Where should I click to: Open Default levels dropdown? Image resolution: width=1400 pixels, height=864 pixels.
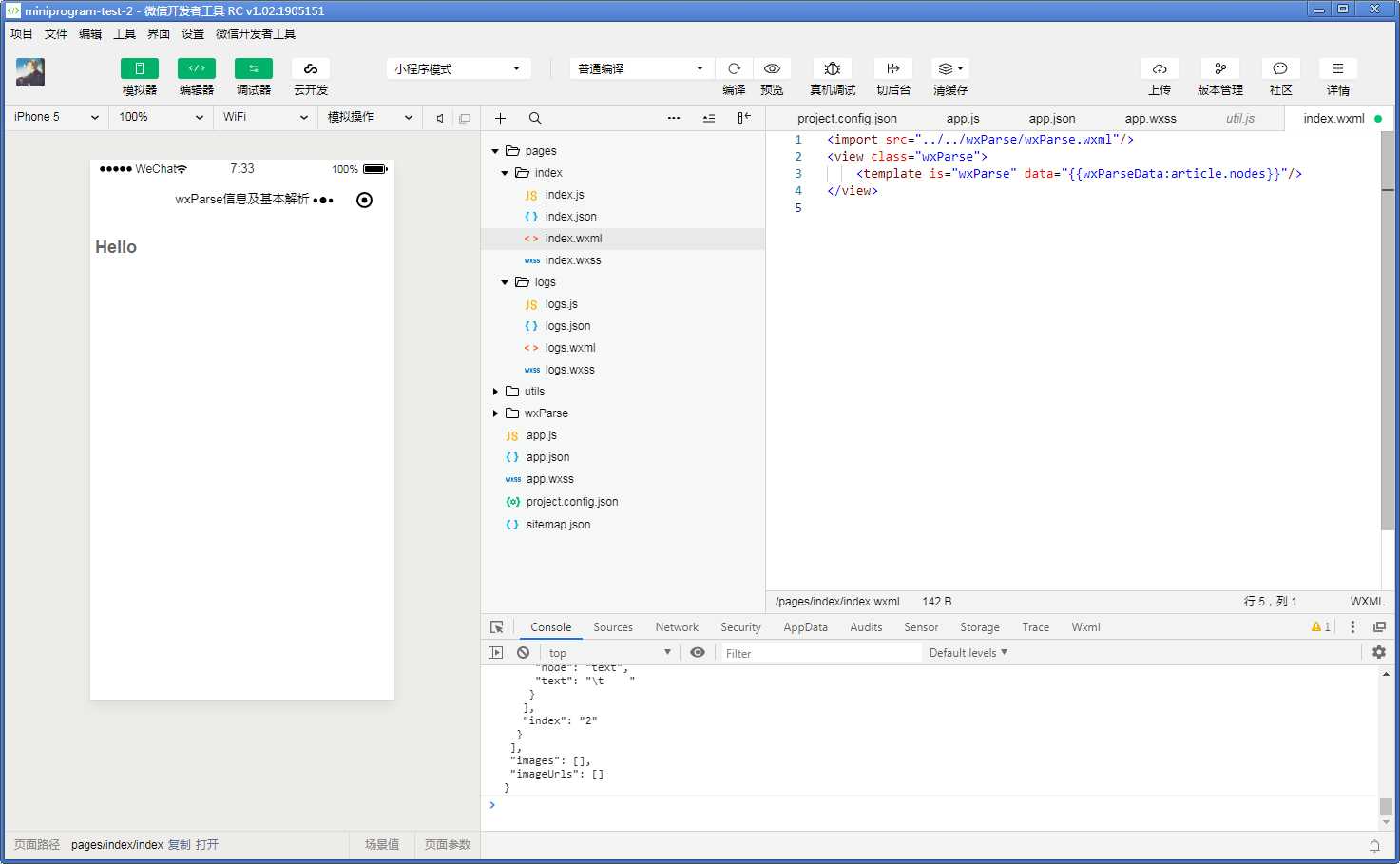click(968, 653)
